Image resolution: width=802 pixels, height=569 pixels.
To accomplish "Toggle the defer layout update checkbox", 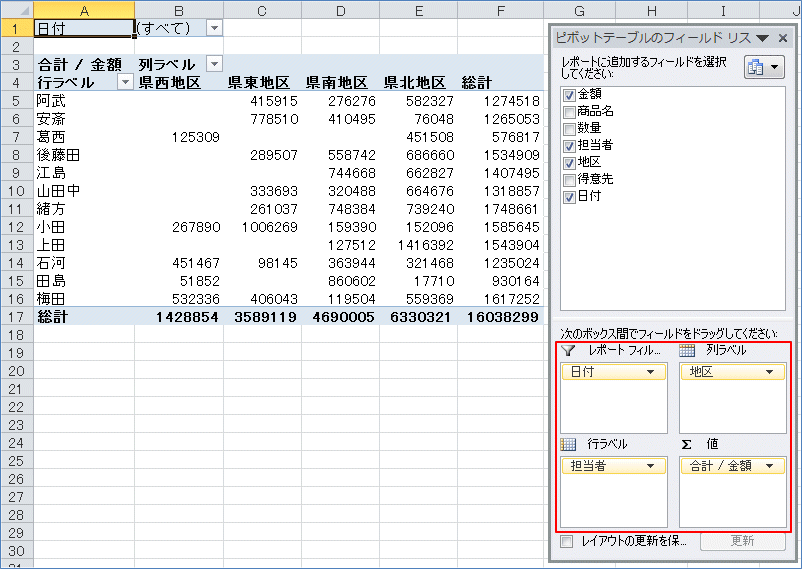I will (567, 541).
